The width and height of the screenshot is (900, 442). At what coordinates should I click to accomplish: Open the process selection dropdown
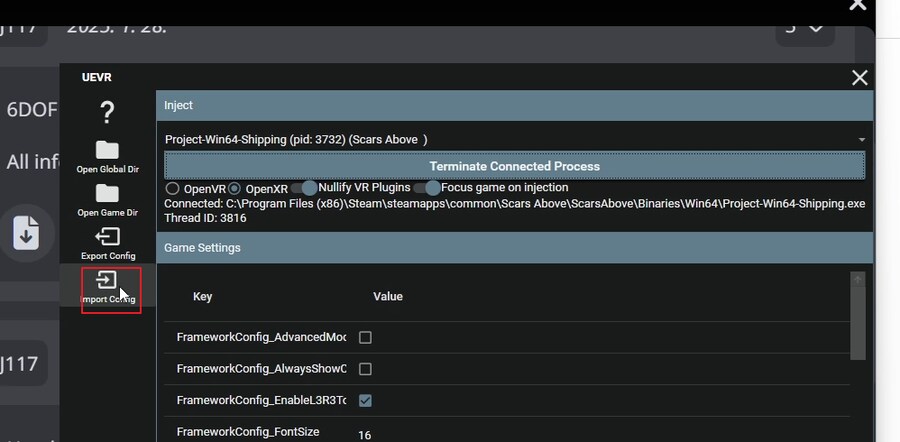[514, 140]
